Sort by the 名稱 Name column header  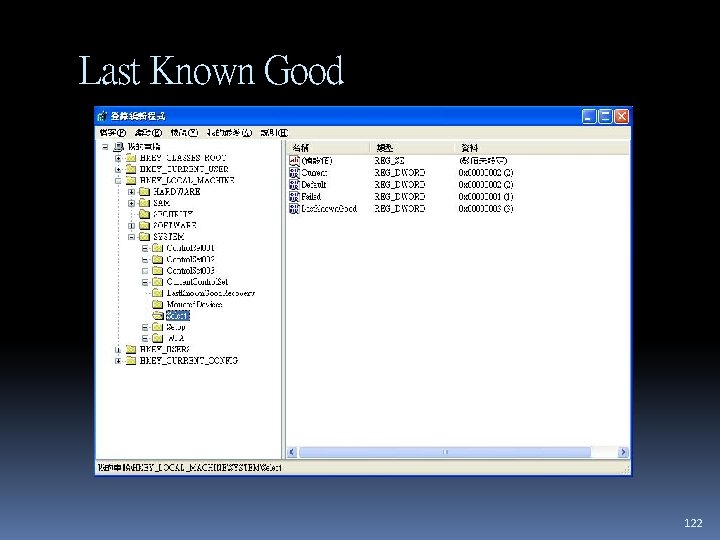point(328,148)
